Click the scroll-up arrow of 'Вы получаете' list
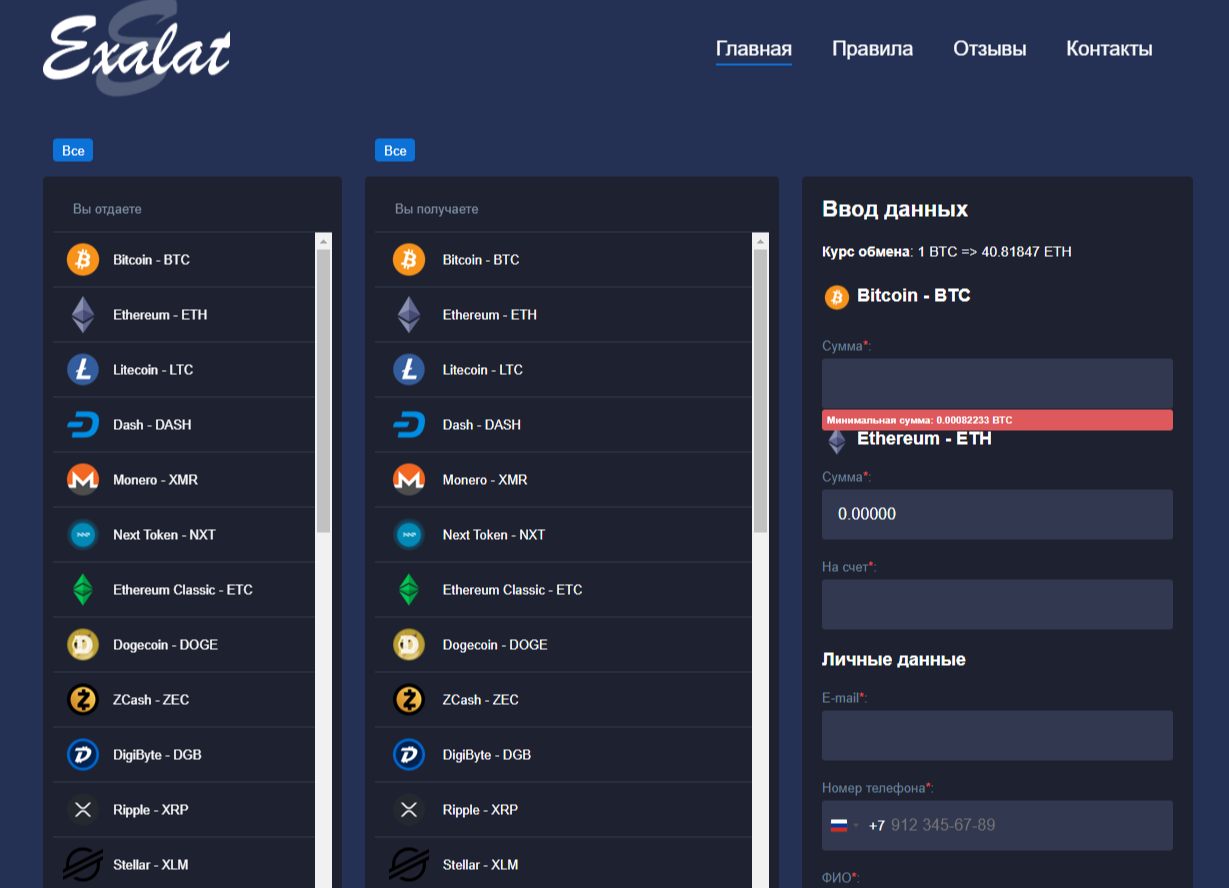This screenshot has width=1229, height=888. coord(760,241)
